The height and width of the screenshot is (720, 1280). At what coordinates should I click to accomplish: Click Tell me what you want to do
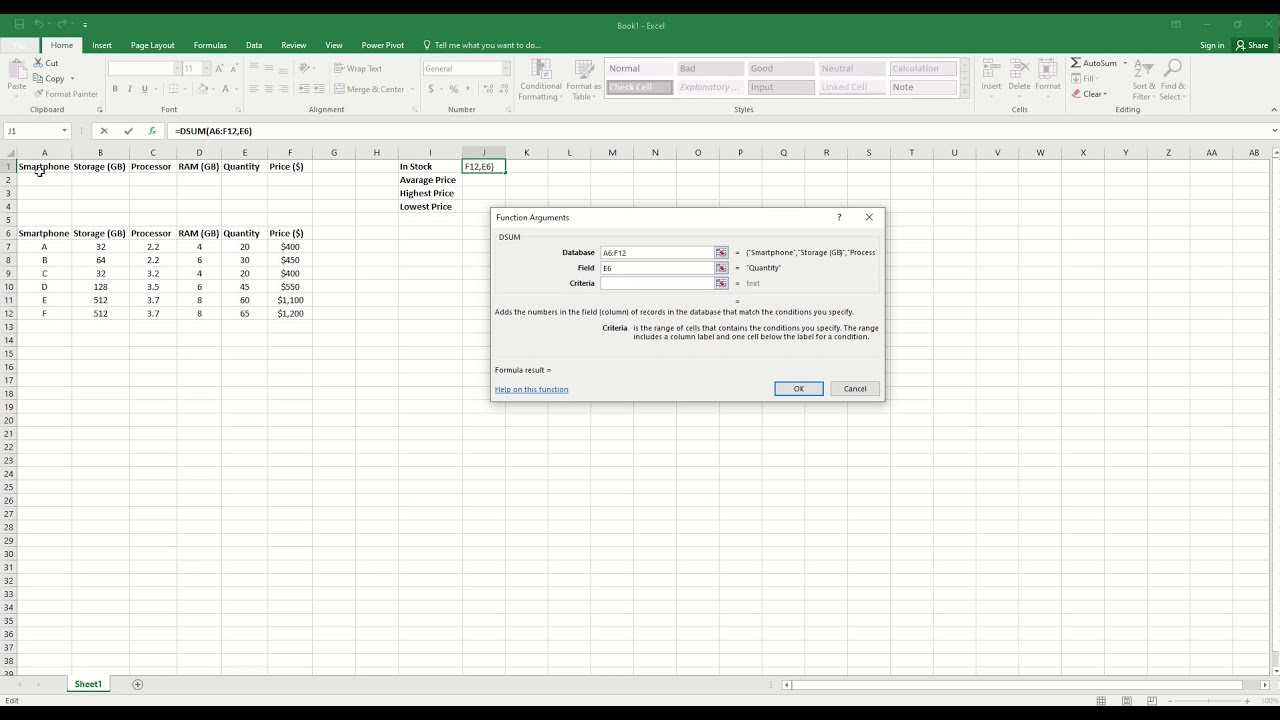[482, 45]
